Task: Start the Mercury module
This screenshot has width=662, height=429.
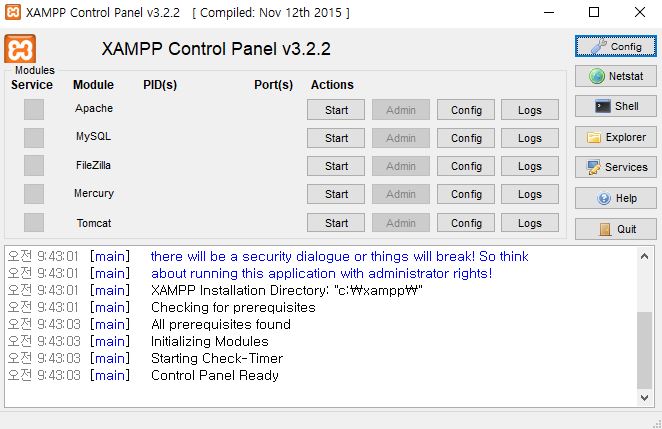Action: (336, 194)
